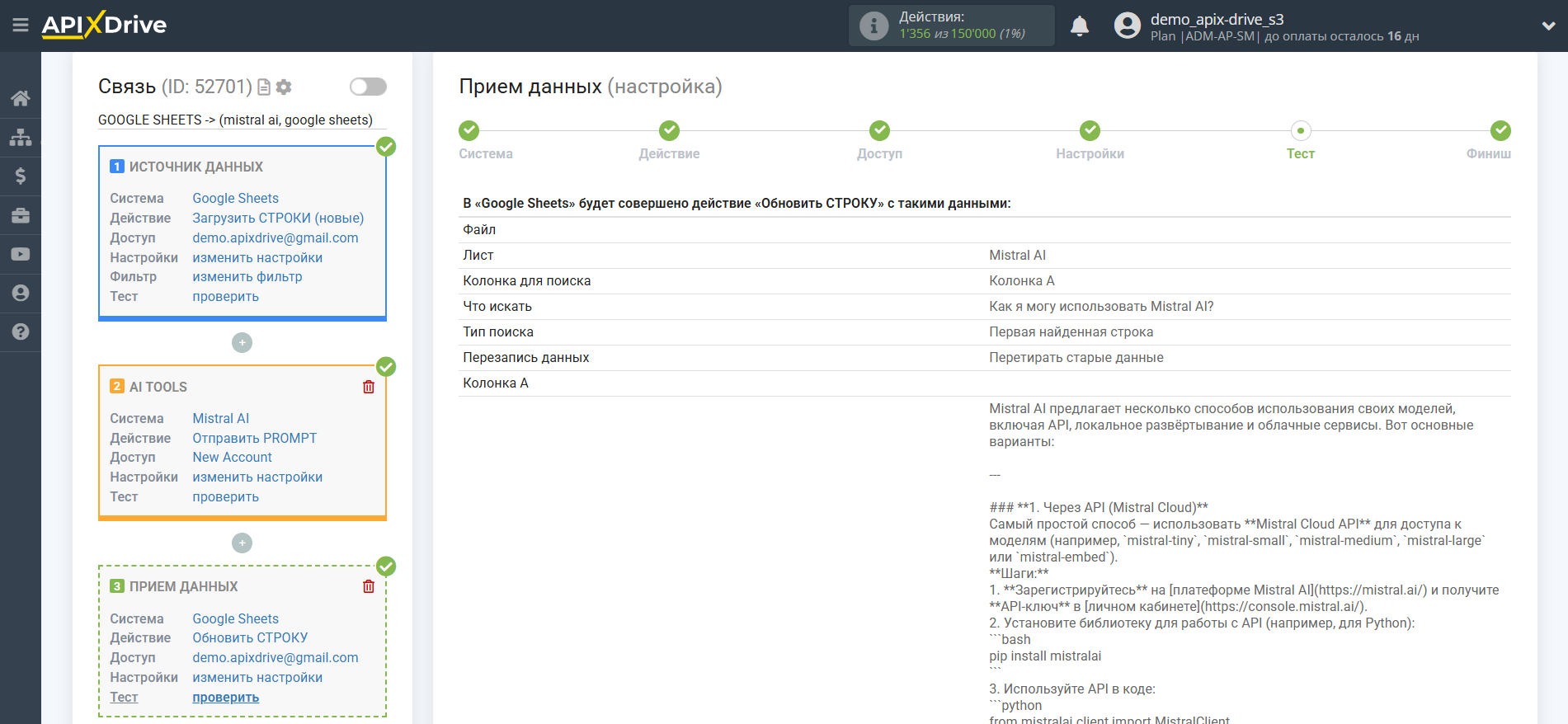Add a step after ИСТОЧНИК ДАННЫХ
1568x724 pixels.
click(242, 342)
